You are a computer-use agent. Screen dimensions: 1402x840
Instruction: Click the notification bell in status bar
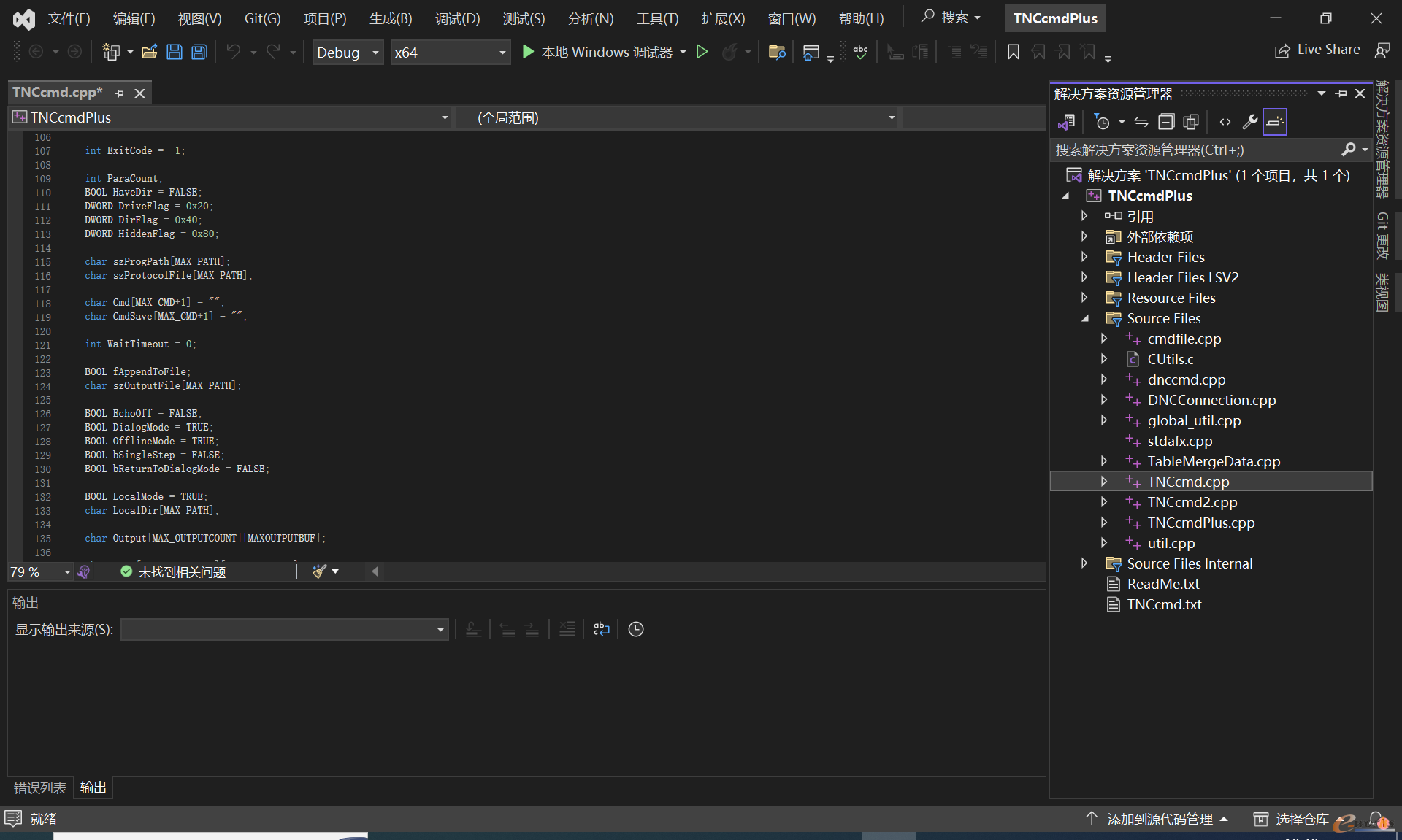coord(1378,820)
